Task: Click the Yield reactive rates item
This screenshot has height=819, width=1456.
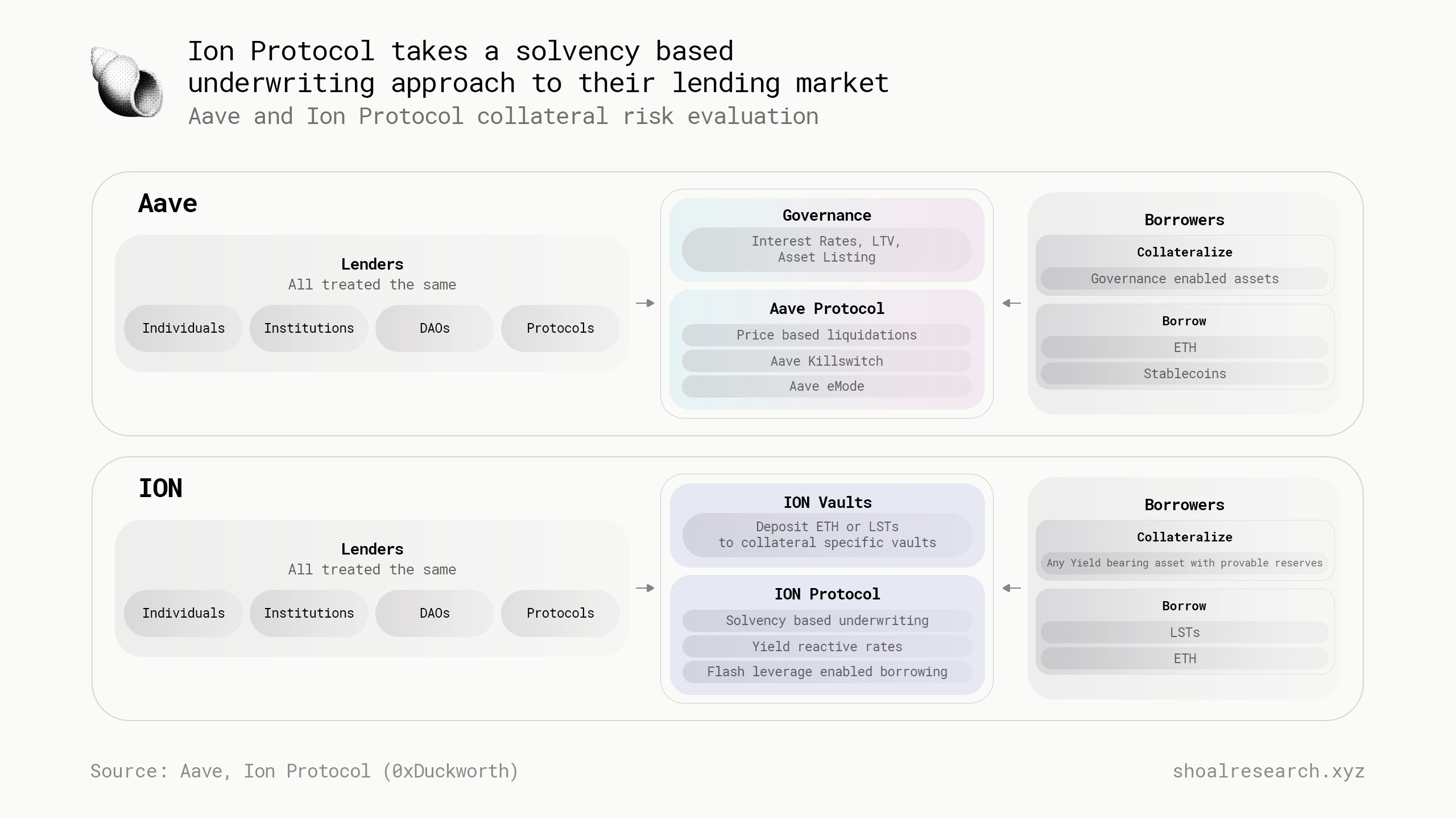Action: click(828, 647)
